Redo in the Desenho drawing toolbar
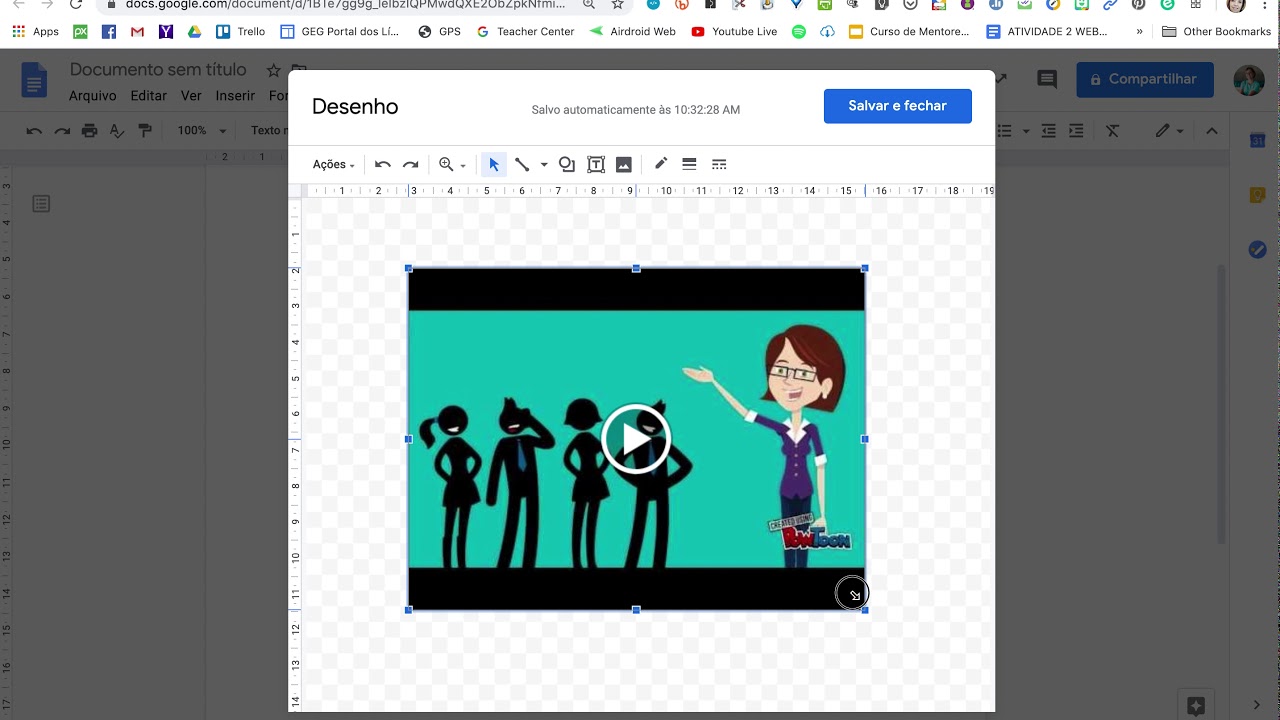 click(410, 164)
